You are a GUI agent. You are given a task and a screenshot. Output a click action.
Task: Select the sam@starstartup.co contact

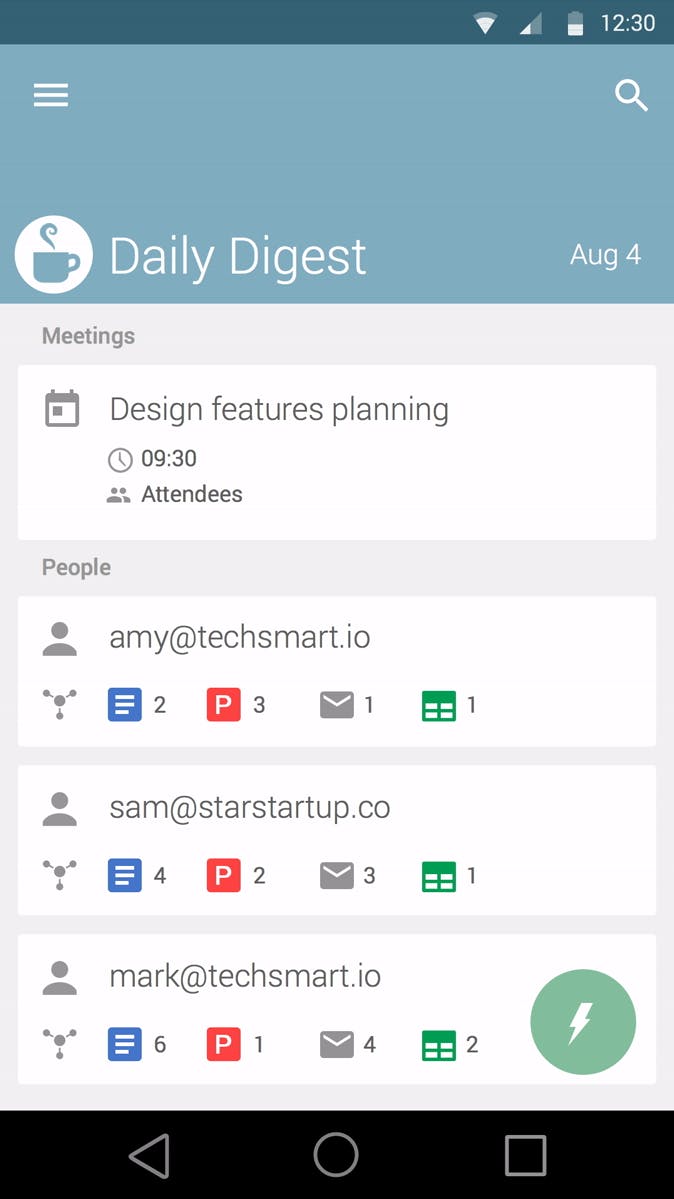250,808
